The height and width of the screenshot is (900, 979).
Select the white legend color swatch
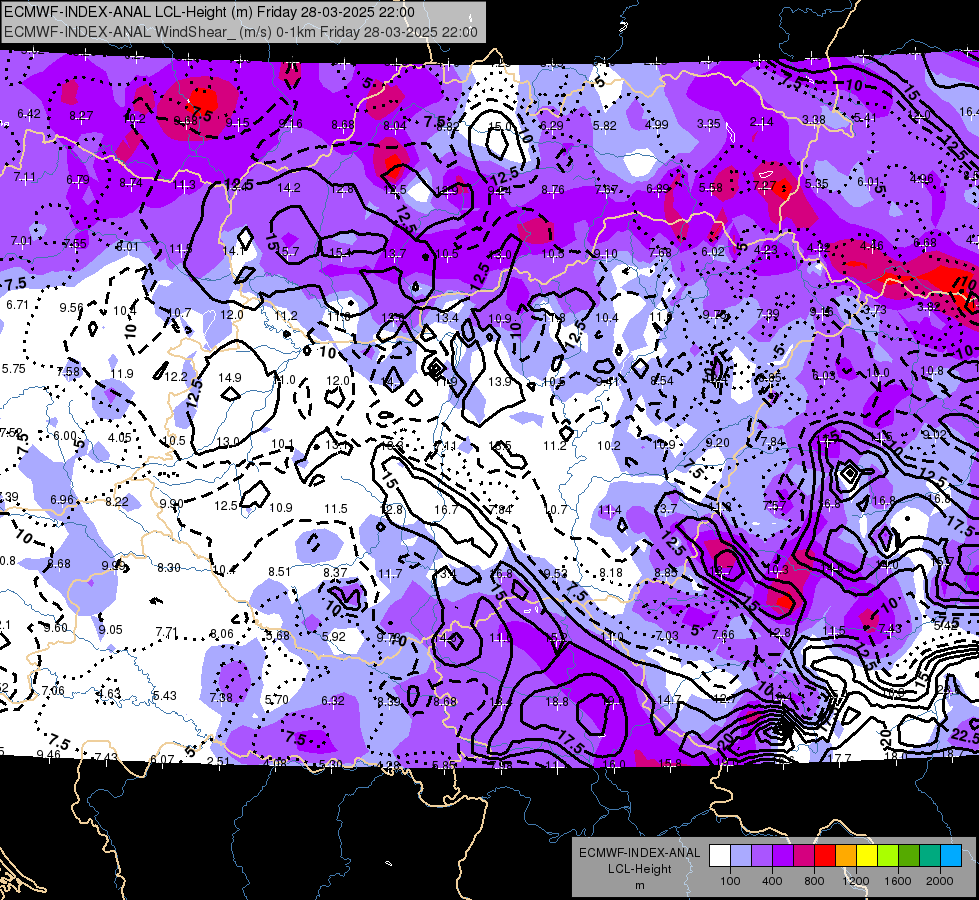point(720,856)
